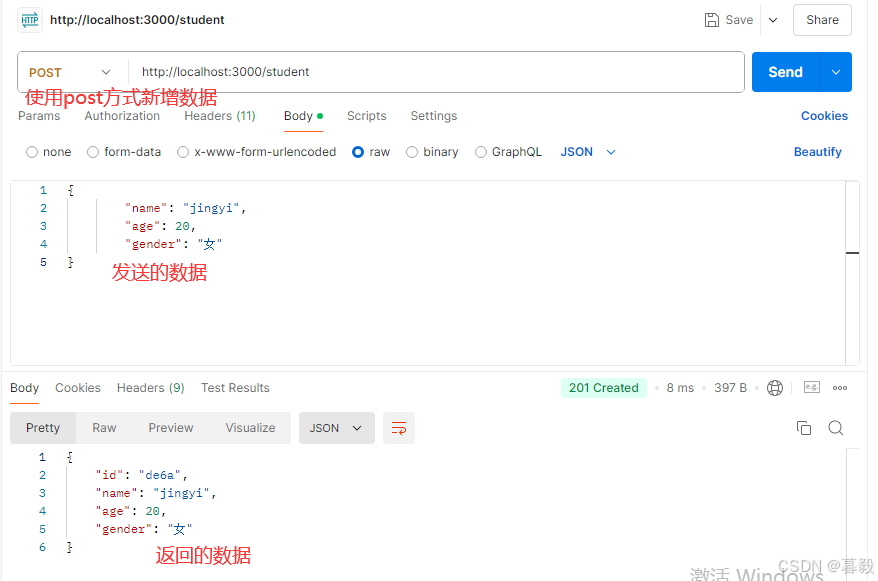Open the response JSON format dropdown

pos(336,428)
